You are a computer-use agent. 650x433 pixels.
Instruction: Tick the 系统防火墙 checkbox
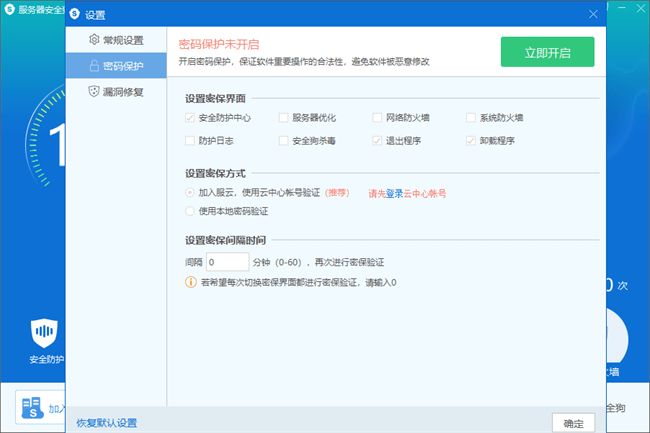[471, 118]
